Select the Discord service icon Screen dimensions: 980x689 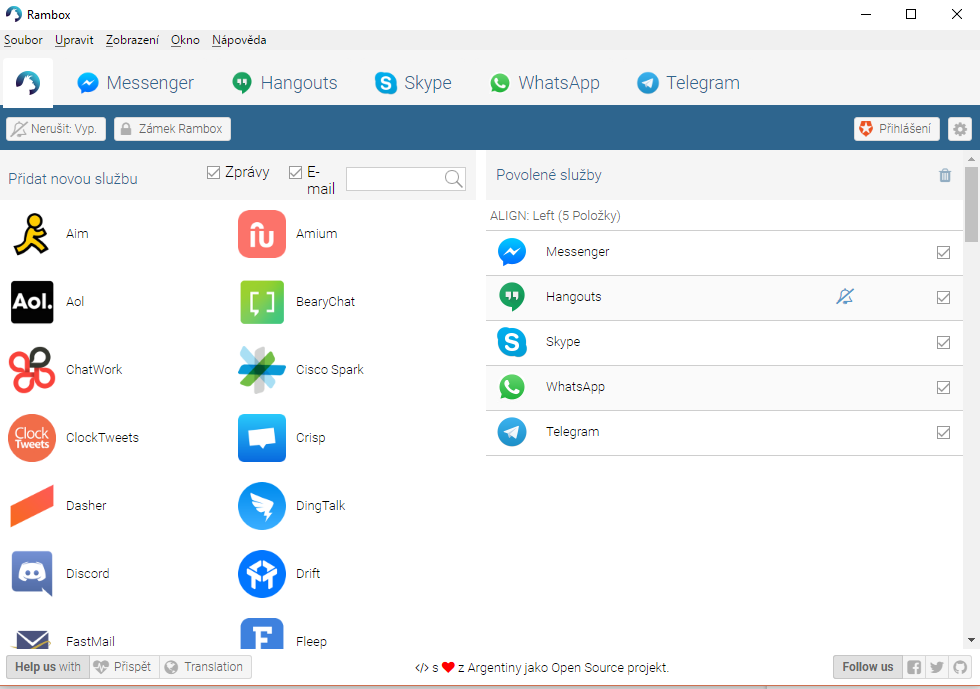[32, 573]
